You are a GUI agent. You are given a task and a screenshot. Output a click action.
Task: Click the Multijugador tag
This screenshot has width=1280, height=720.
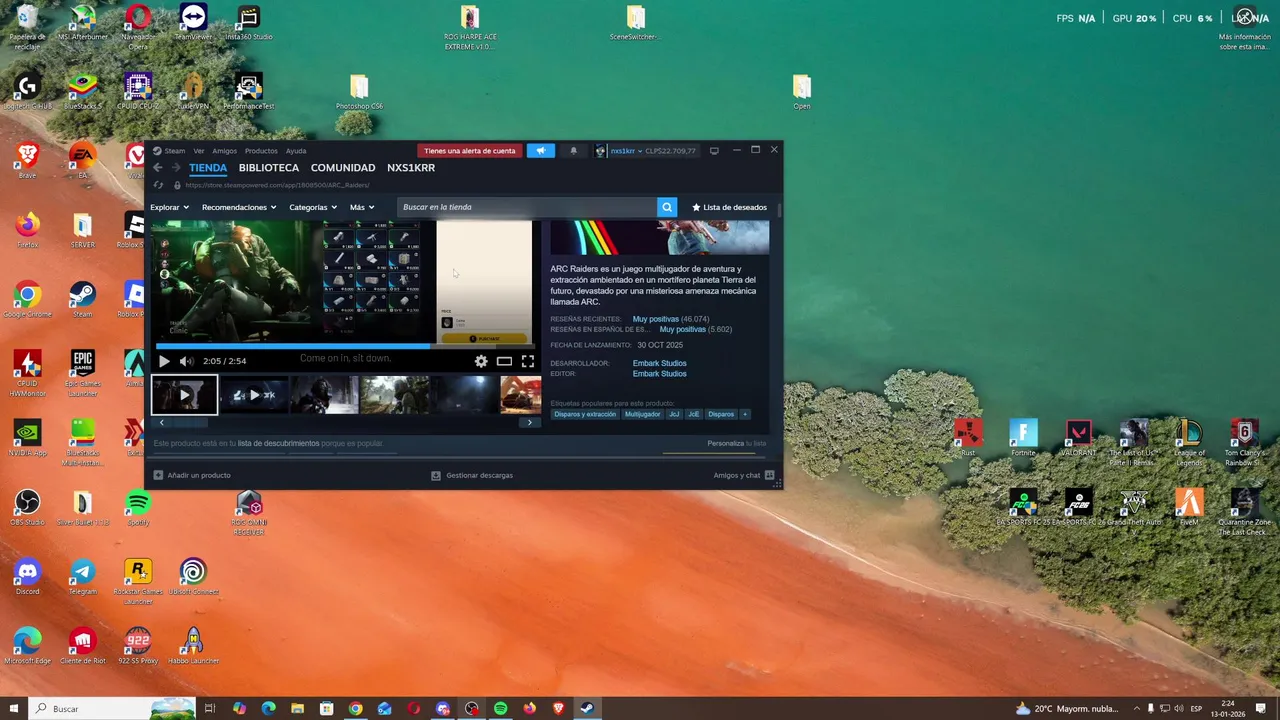[x=642, y=414]
